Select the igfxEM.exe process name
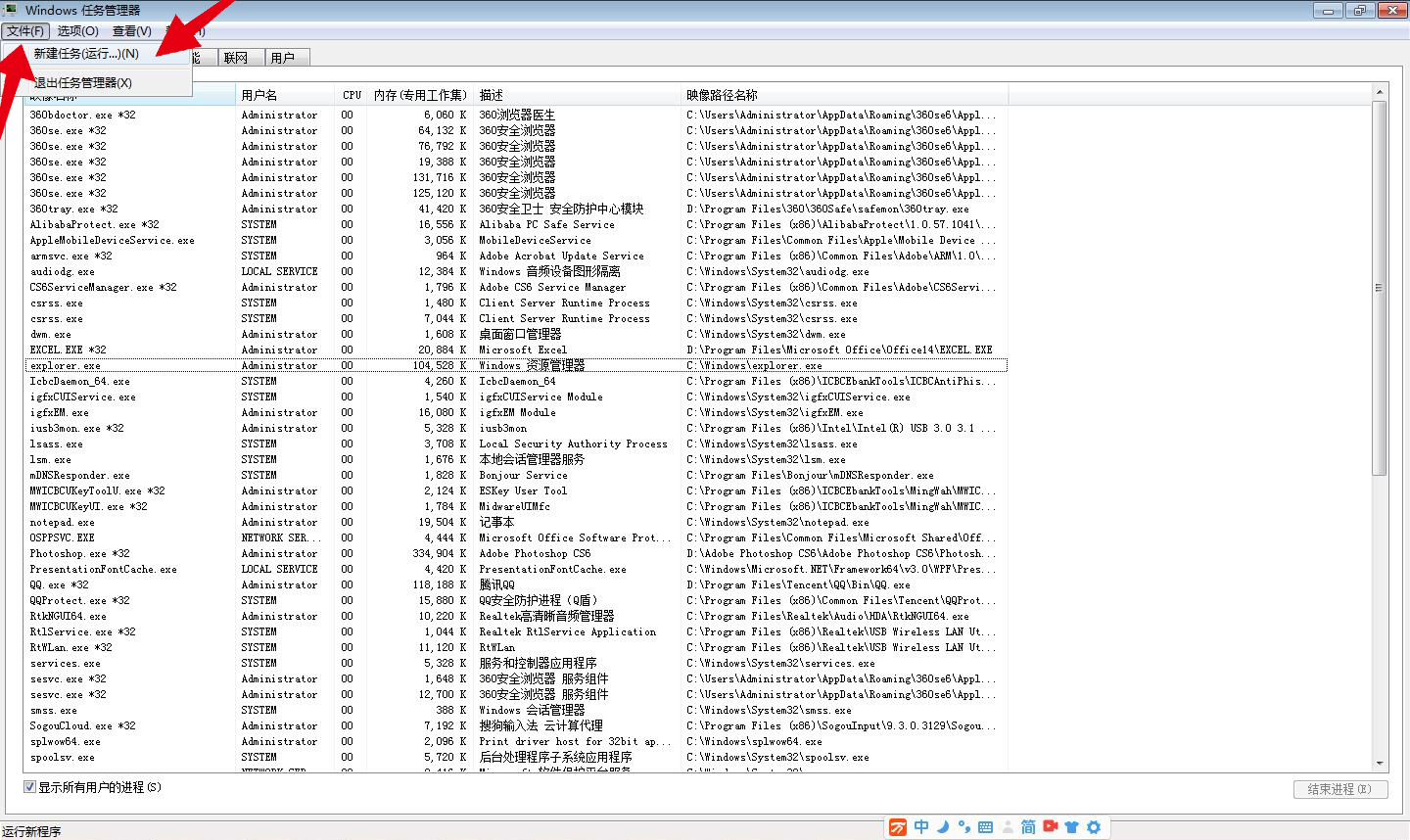Screen dimensions: 1410x840 coord(59,412)
